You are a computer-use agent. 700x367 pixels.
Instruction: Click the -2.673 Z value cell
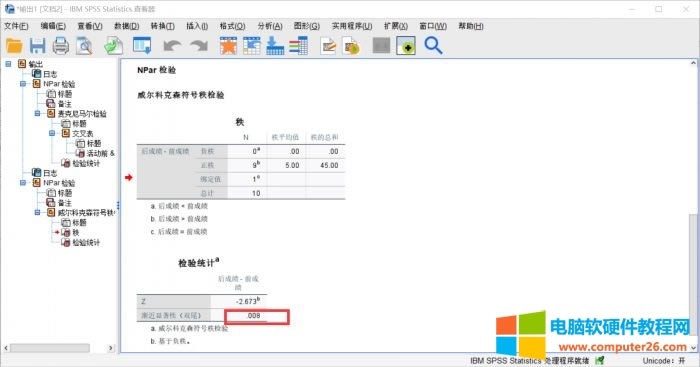(x=239, y=301)
